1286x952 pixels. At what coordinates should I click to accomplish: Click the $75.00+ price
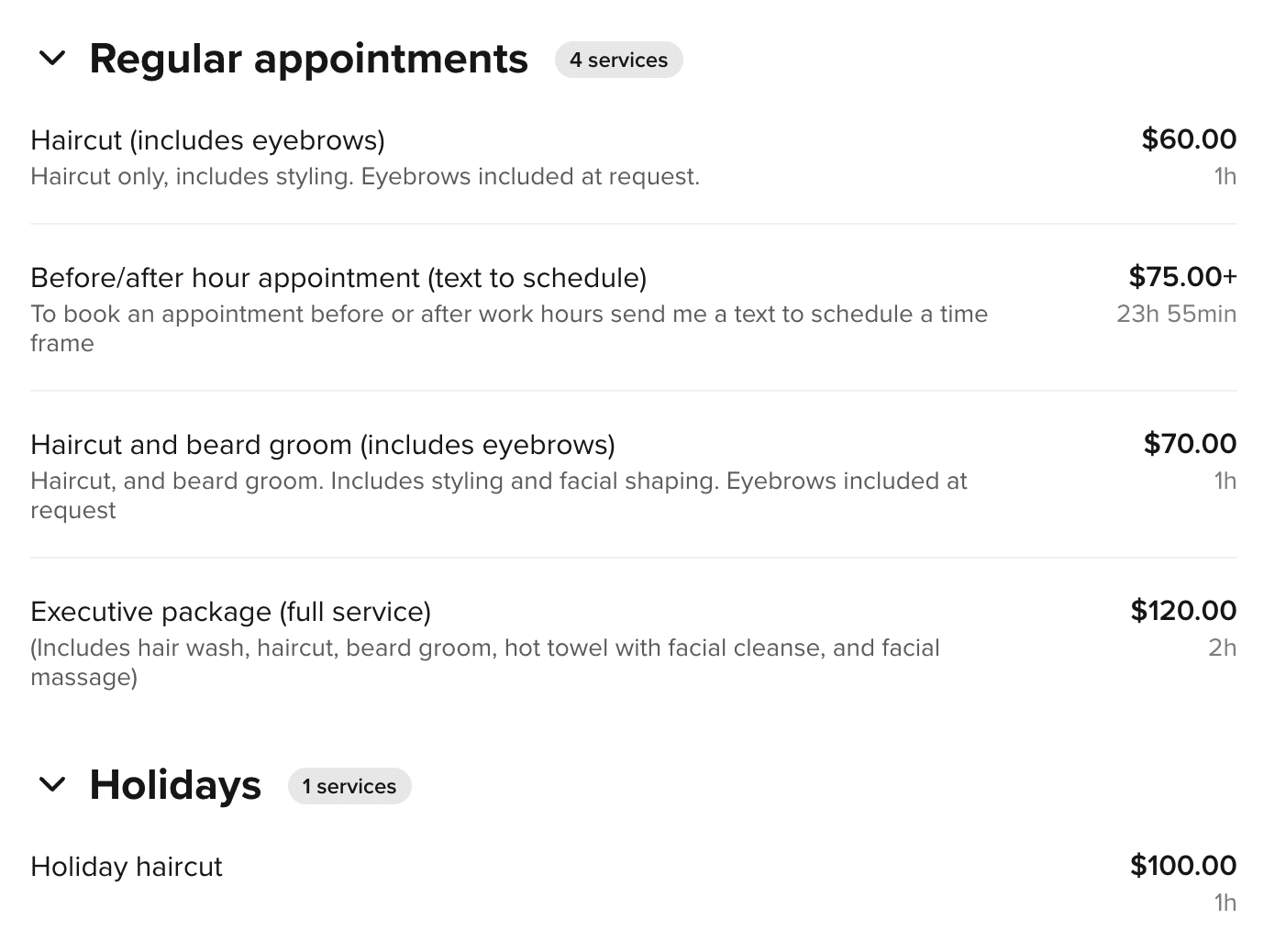pyautogui.click(x=1183, y=277)
